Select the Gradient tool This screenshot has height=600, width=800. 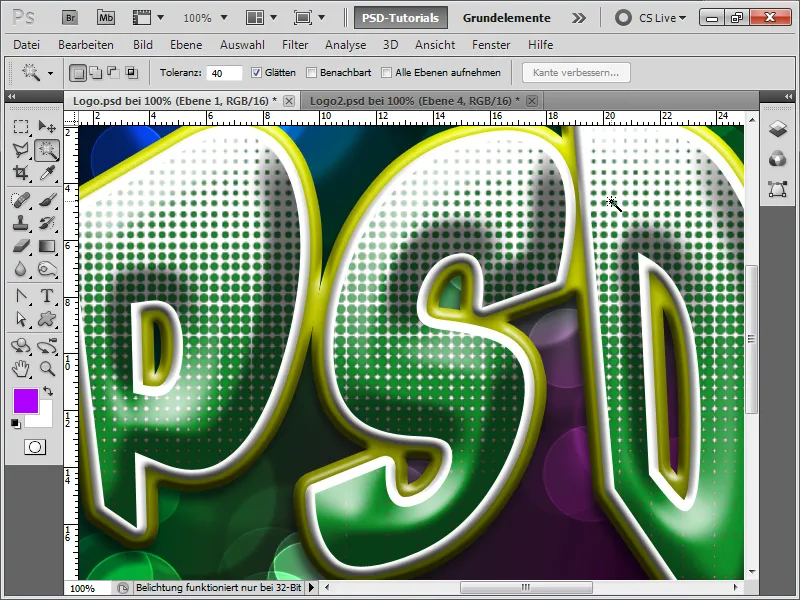click(x=47, y=246)
